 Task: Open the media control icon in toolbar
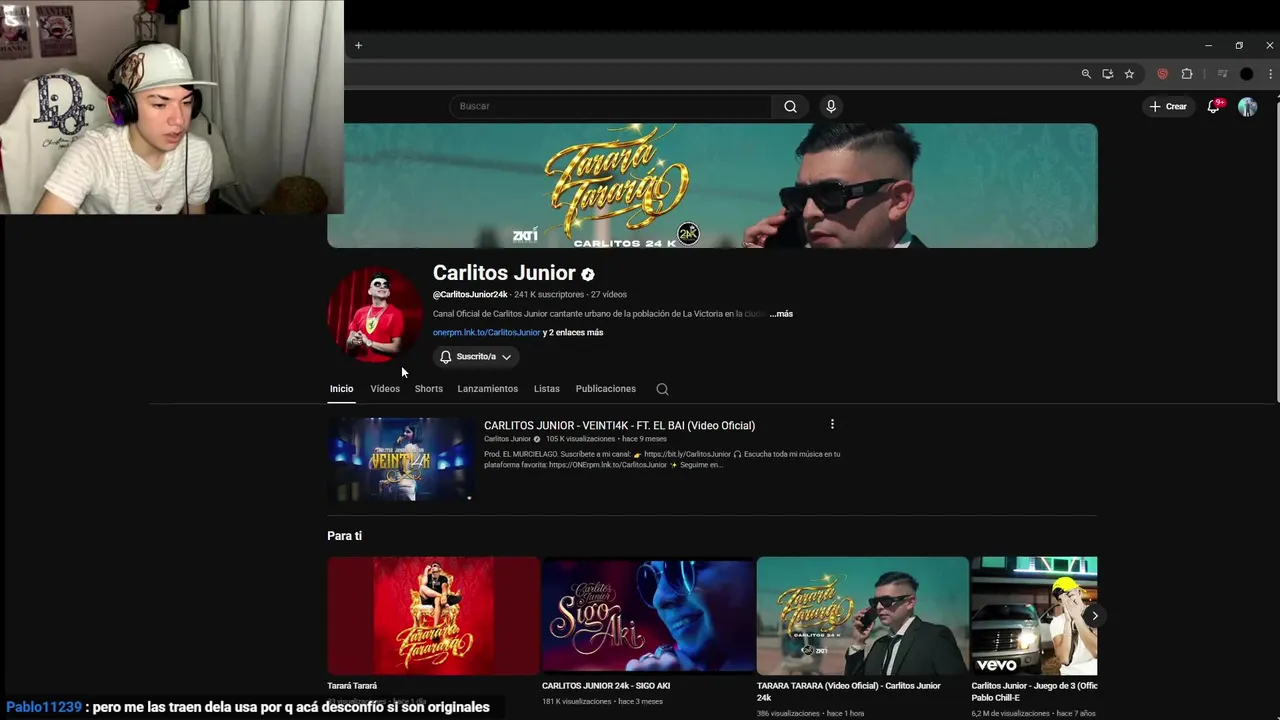[x=1222, y=74]
